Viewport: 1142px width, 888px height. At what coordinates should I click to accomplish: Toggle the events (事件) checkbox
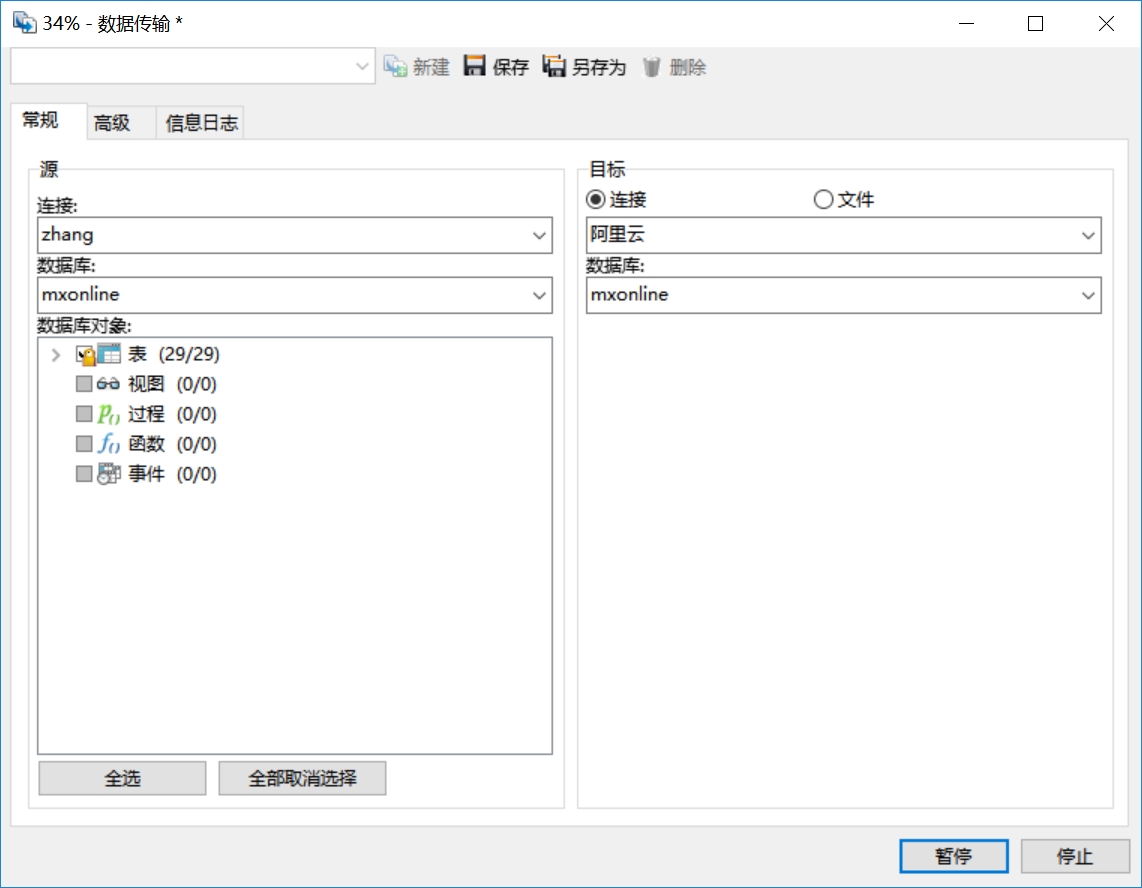click(84, 474)
